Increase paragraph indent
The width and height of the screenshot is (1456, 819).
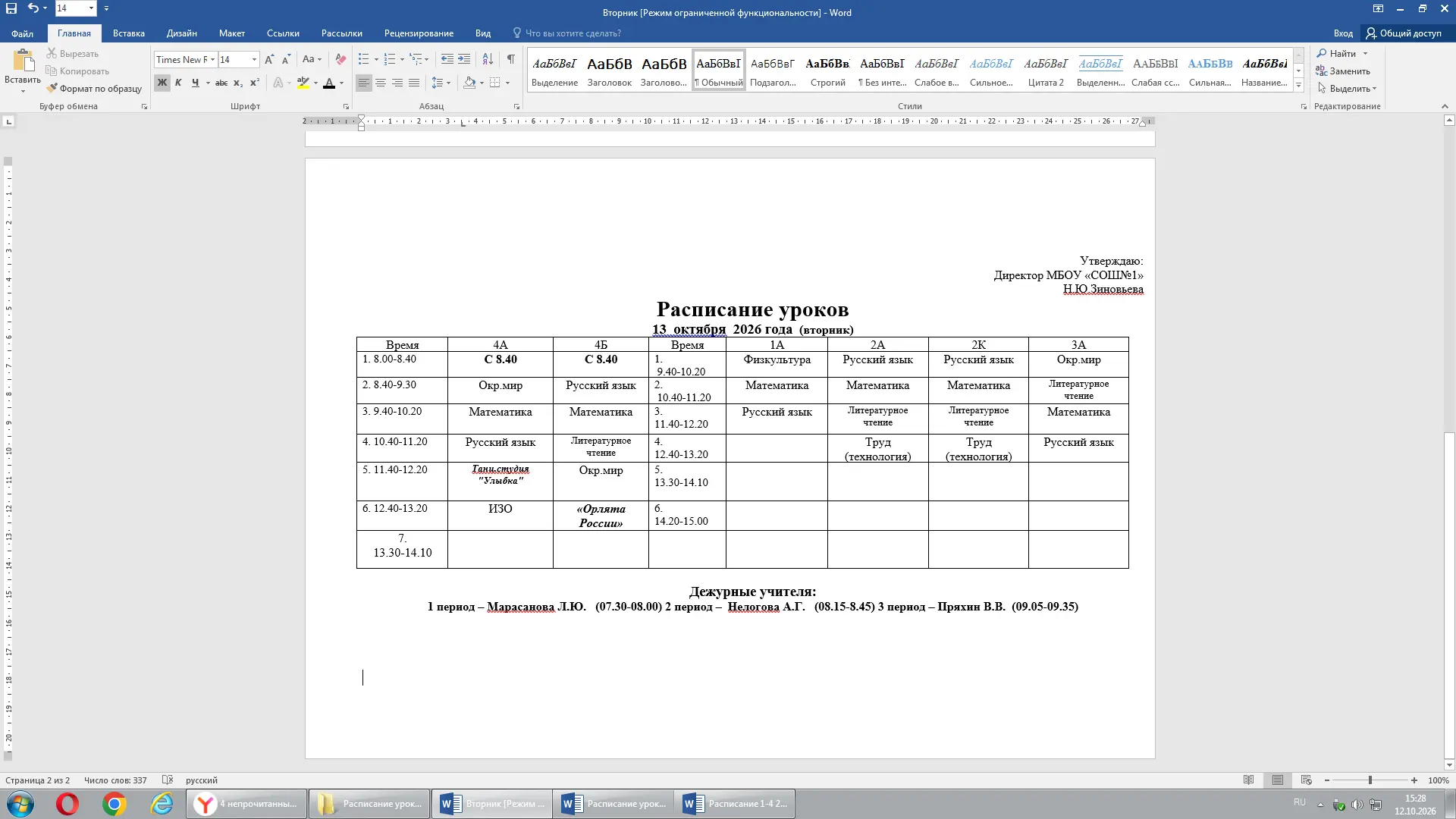(464, 59)
